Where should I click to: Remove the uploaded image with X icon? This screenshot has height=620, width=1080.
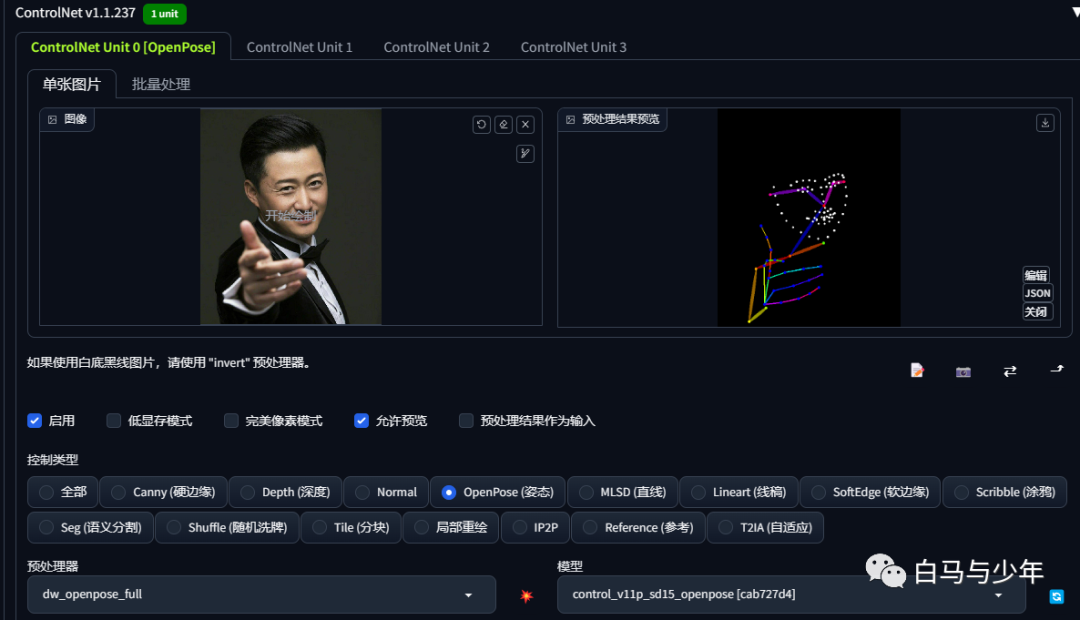click(x=526, y=125)
